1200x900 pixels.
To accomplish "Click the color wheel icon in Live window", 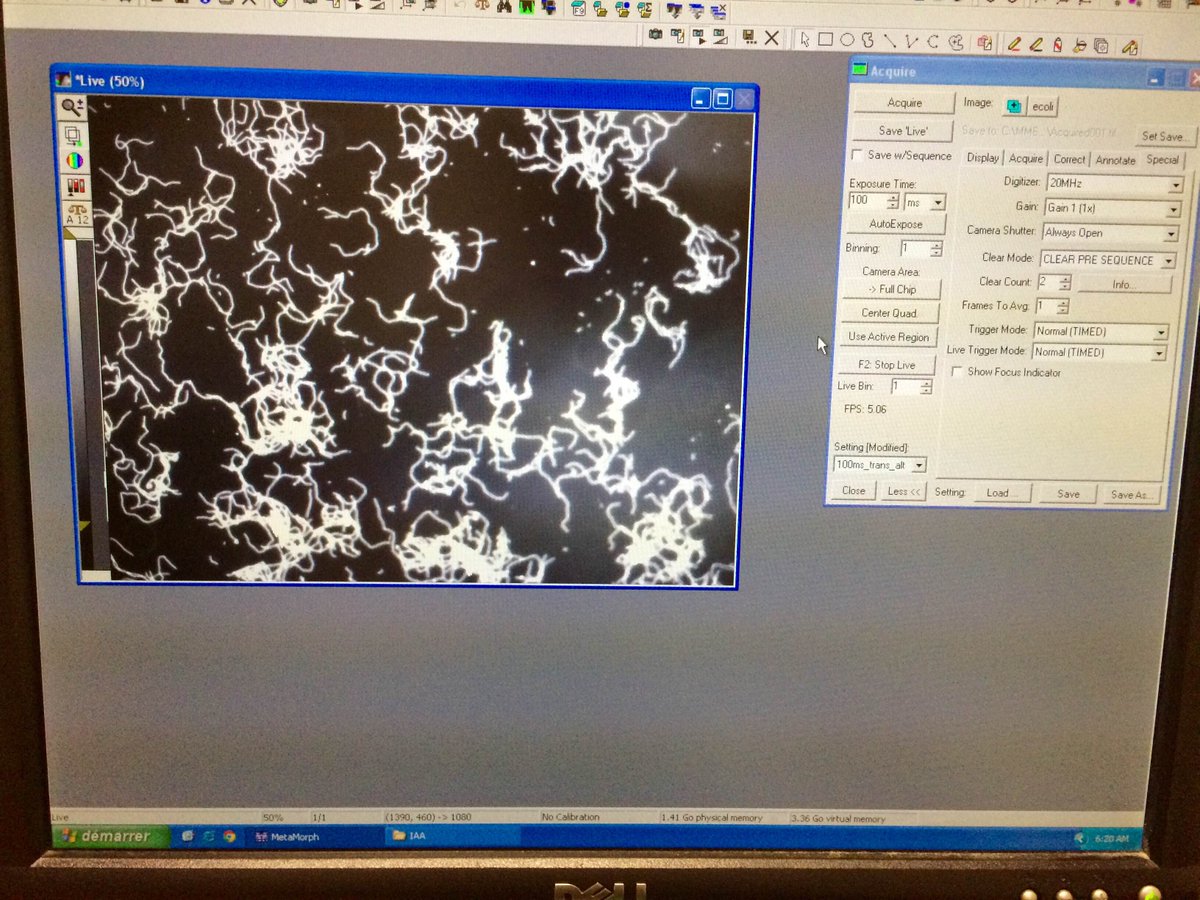I will 75,160.
